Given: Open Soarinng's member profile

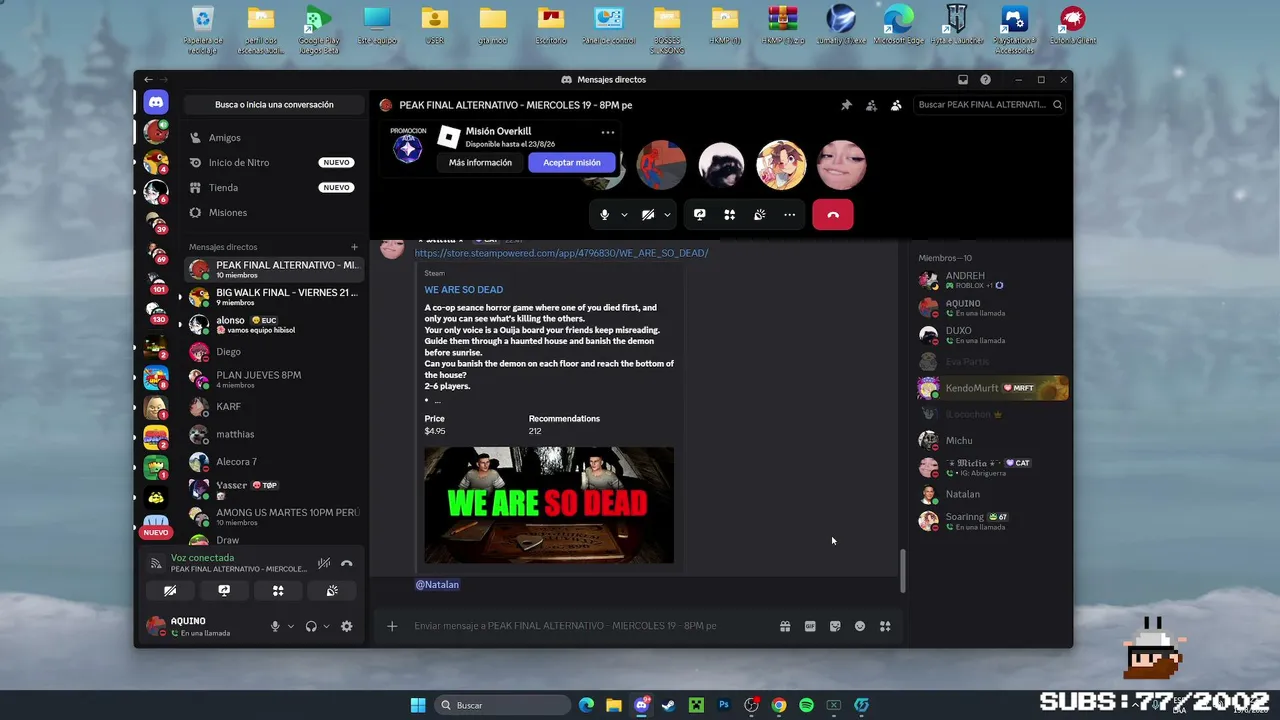Looking at the screenshot, I should pos(993,521).
